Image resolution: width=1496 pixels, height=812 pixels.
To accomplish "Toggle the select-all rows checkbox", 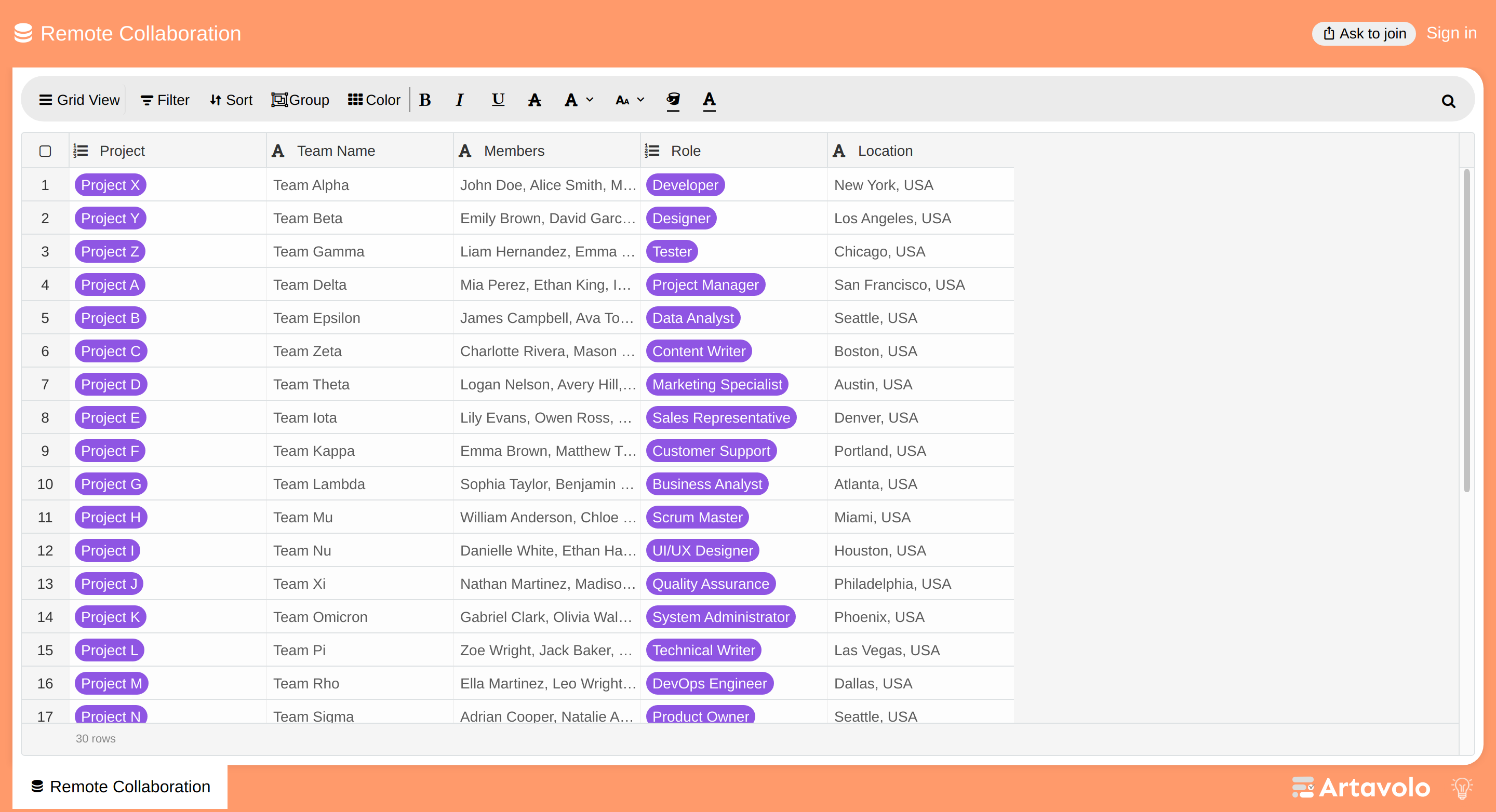I will pyautogui.click(x=45, y=151).
